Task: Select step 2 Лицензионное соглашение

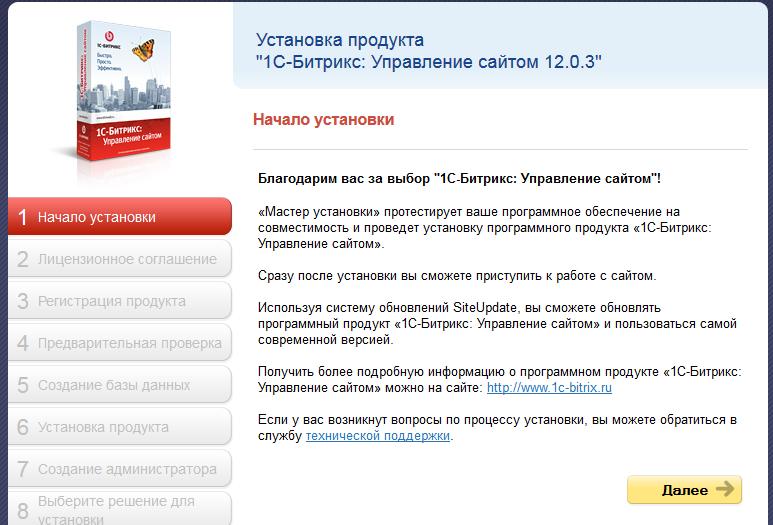Action: coord(120,259)
